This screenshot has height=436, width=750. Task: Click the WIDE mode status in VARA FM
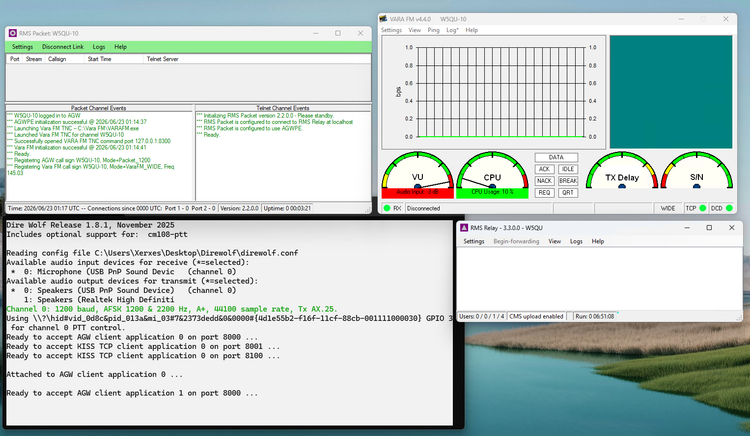click(668, 208)
